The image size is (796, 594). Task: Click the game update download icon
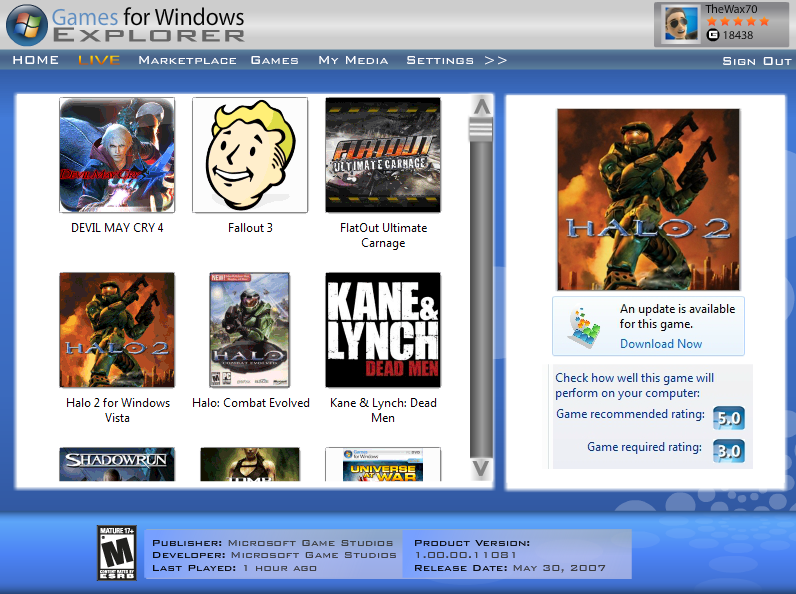584,327
